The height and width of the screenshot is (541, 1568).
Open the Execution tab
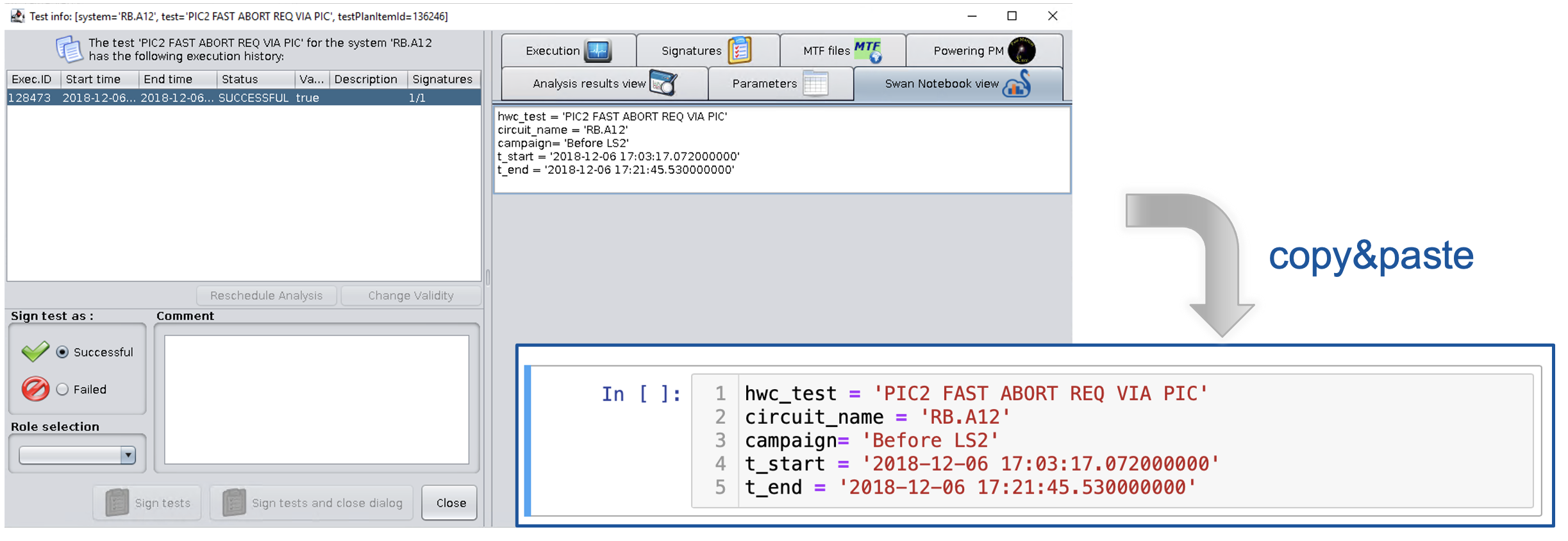tap(569, 51)
